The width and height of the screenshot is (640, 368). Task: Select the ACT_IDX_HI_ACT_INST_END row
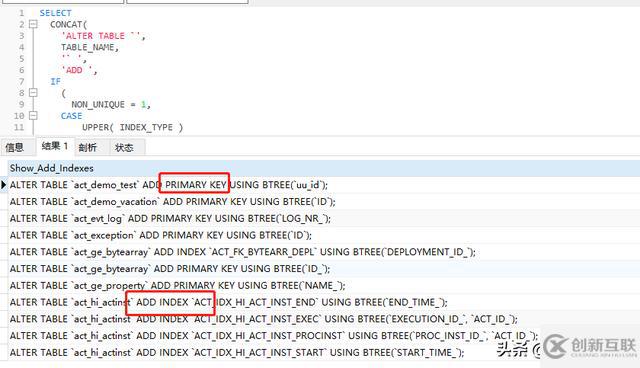(x=324, y=302)
